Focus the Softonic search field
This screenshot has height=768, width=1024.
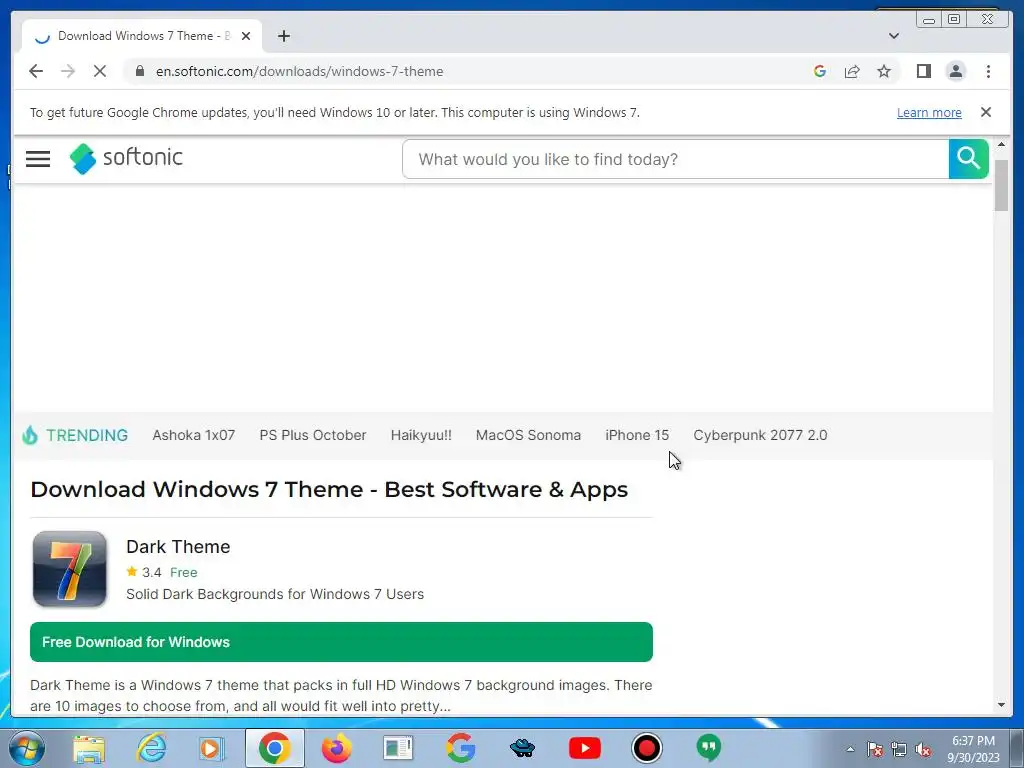point(675,159)
